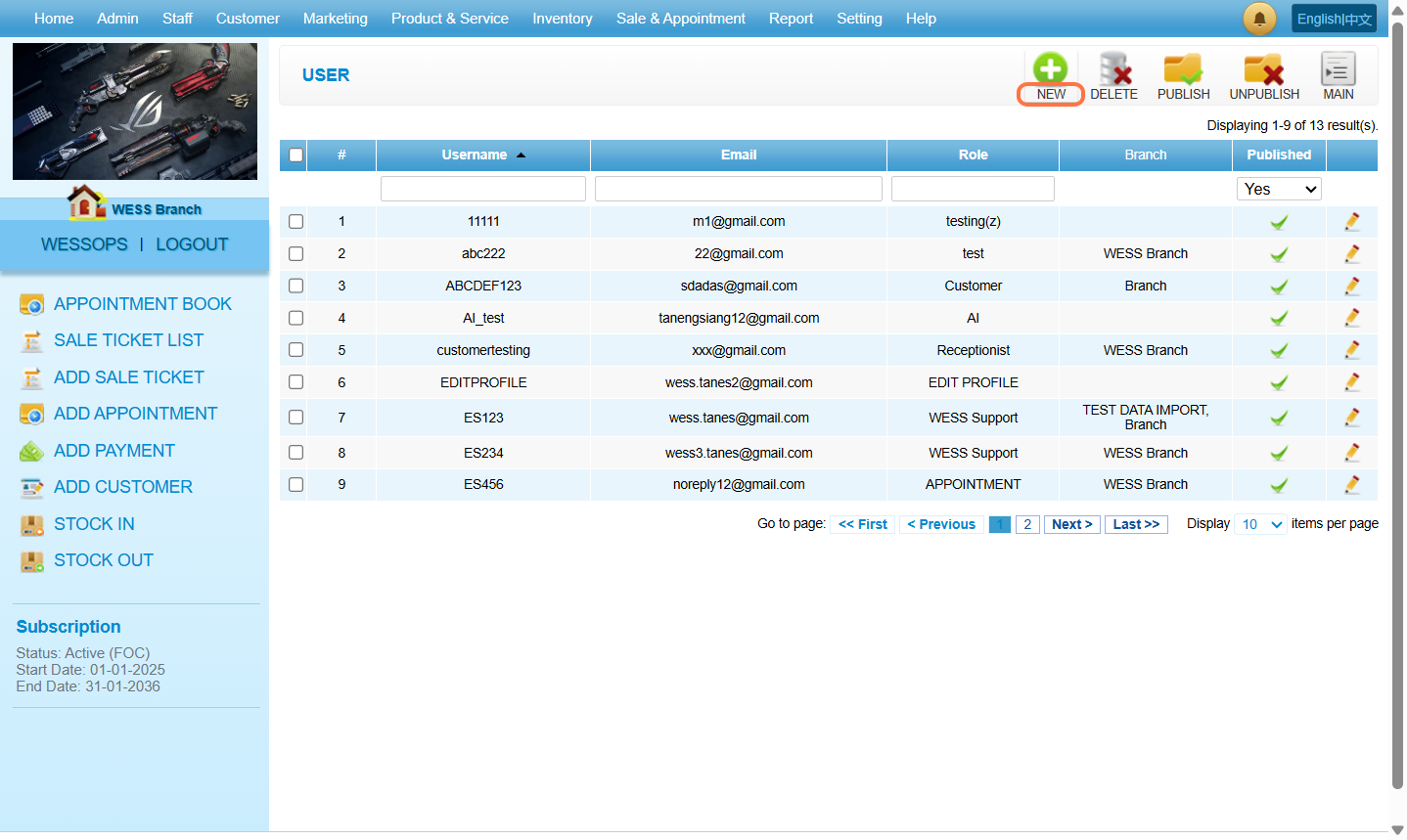
Task: Open the Staff menu
Action: (x=177, y=19)
